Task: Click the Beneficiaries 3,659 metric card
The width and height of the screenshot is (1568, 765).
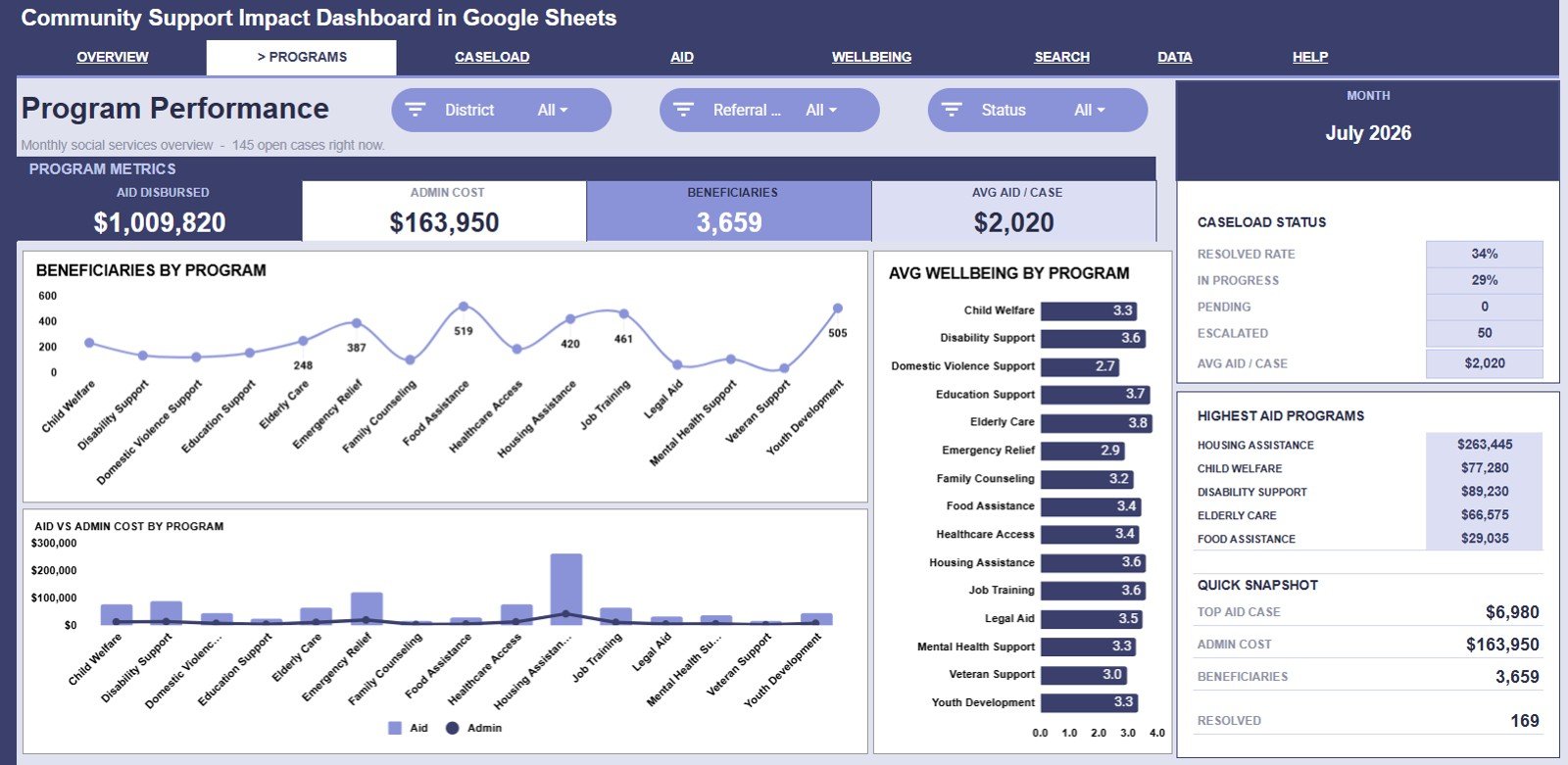Action: [x=729, y=211]
